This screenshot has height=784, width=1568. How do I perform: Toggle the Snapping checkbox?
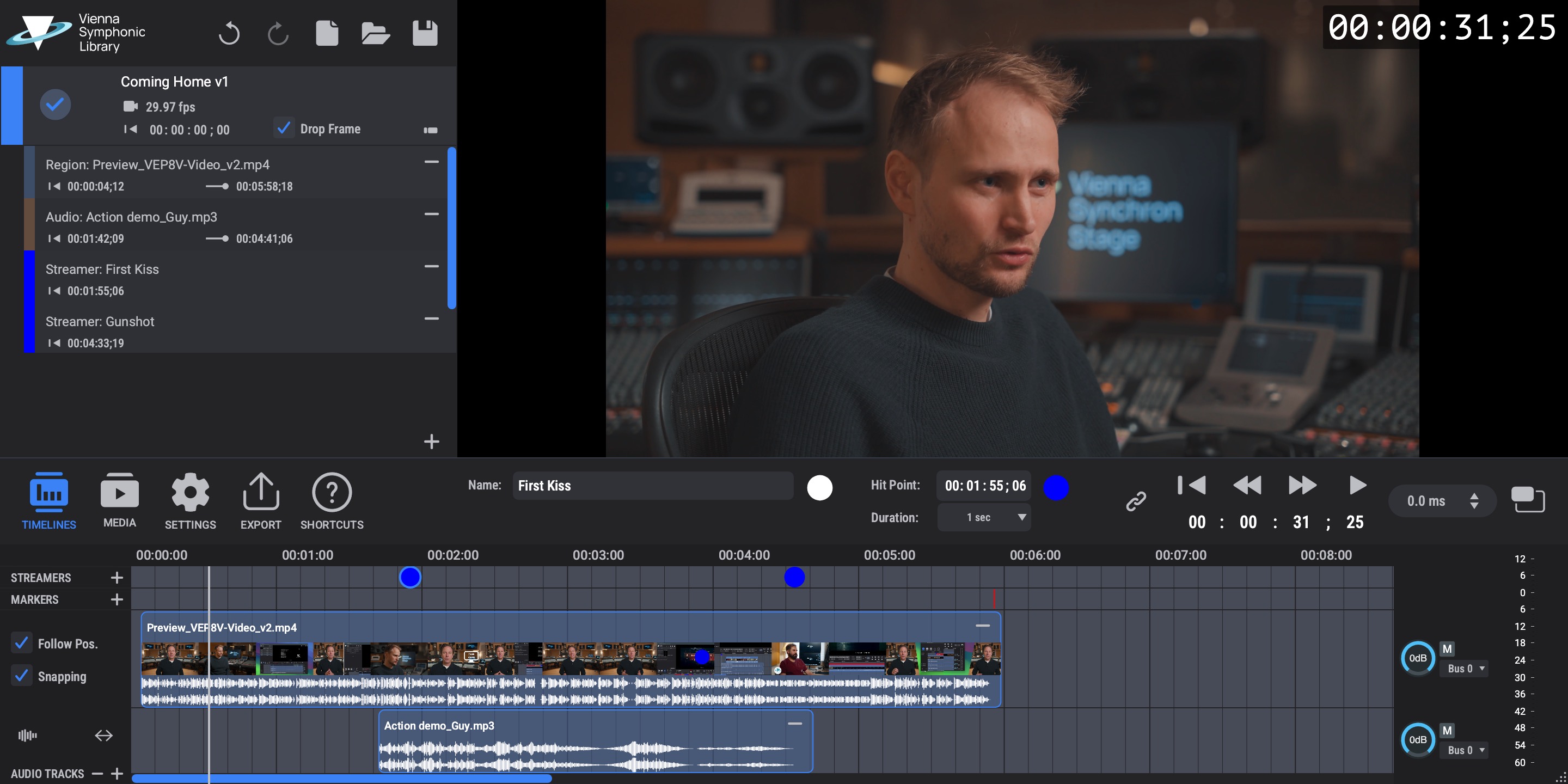[22, 676]
